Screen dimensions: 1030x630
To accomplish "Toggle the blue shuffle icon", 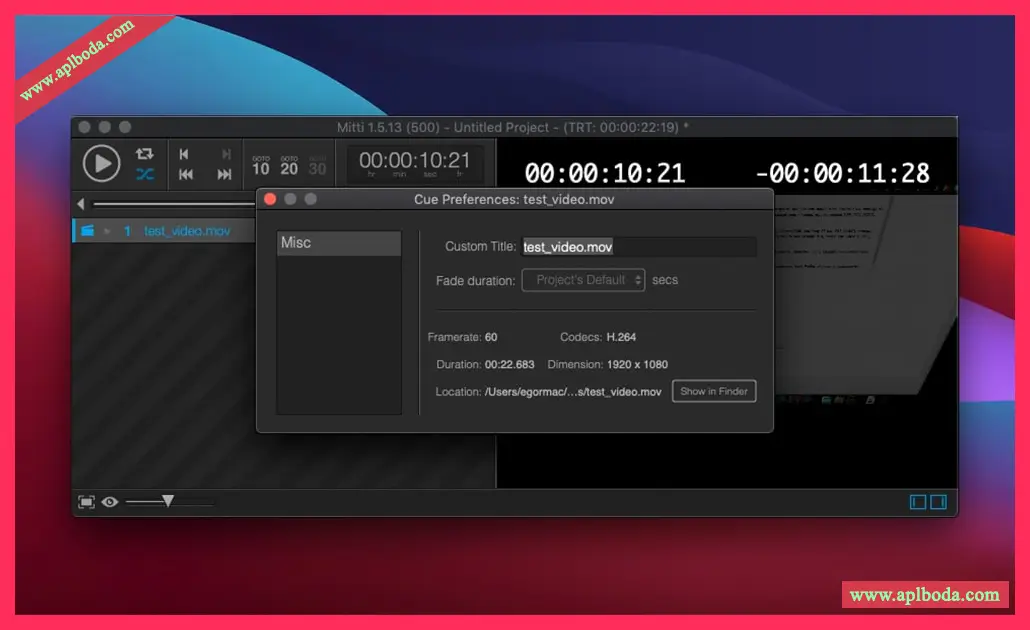I will (145, 174).
